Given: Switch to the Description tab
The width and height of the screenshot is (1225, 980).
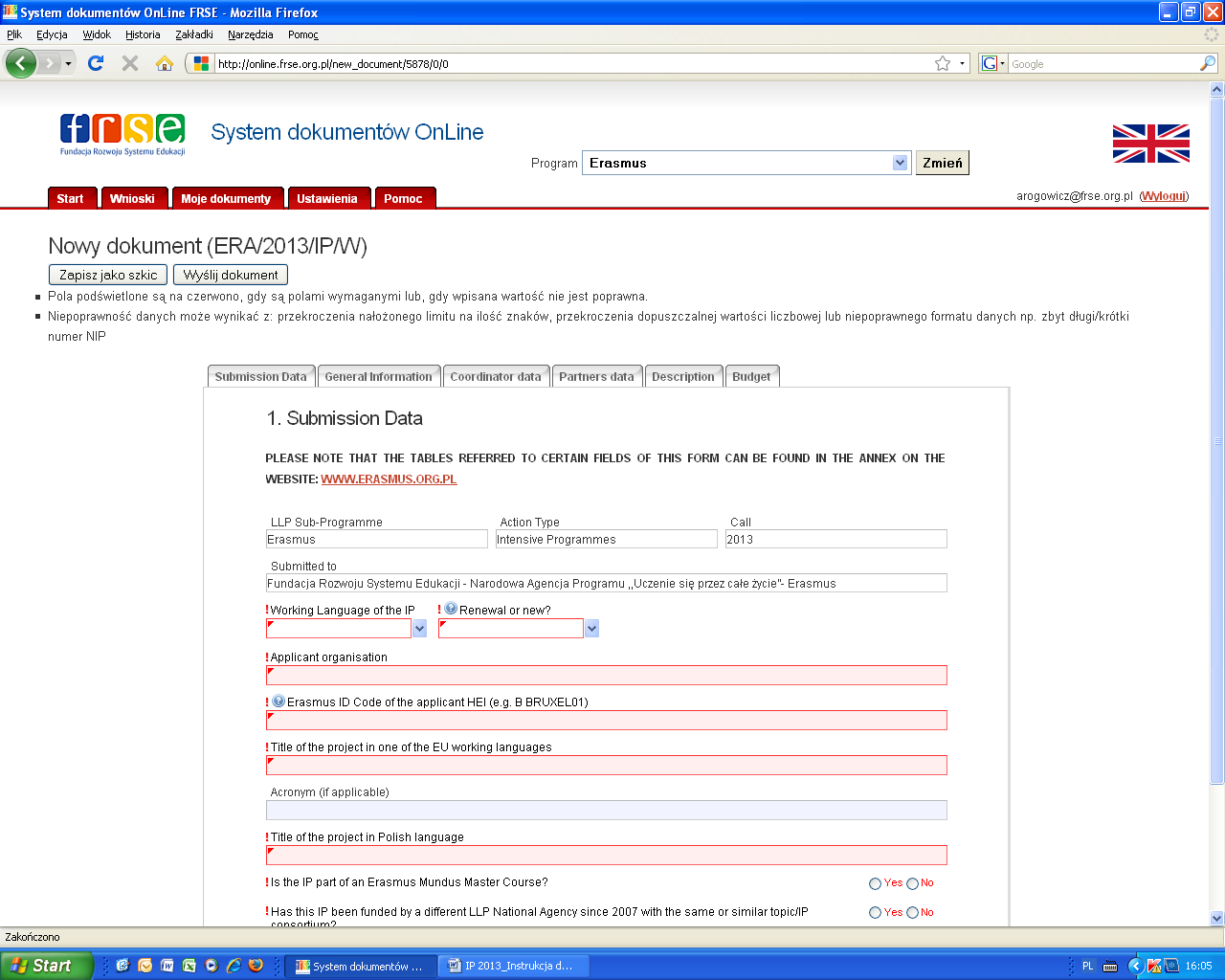Looking at the screenshot, I should (x=683, y=376).
